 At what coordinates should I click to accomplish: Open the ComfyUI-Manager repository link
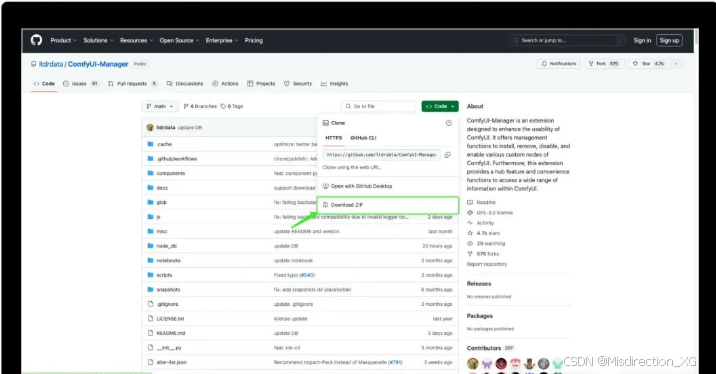98,64
